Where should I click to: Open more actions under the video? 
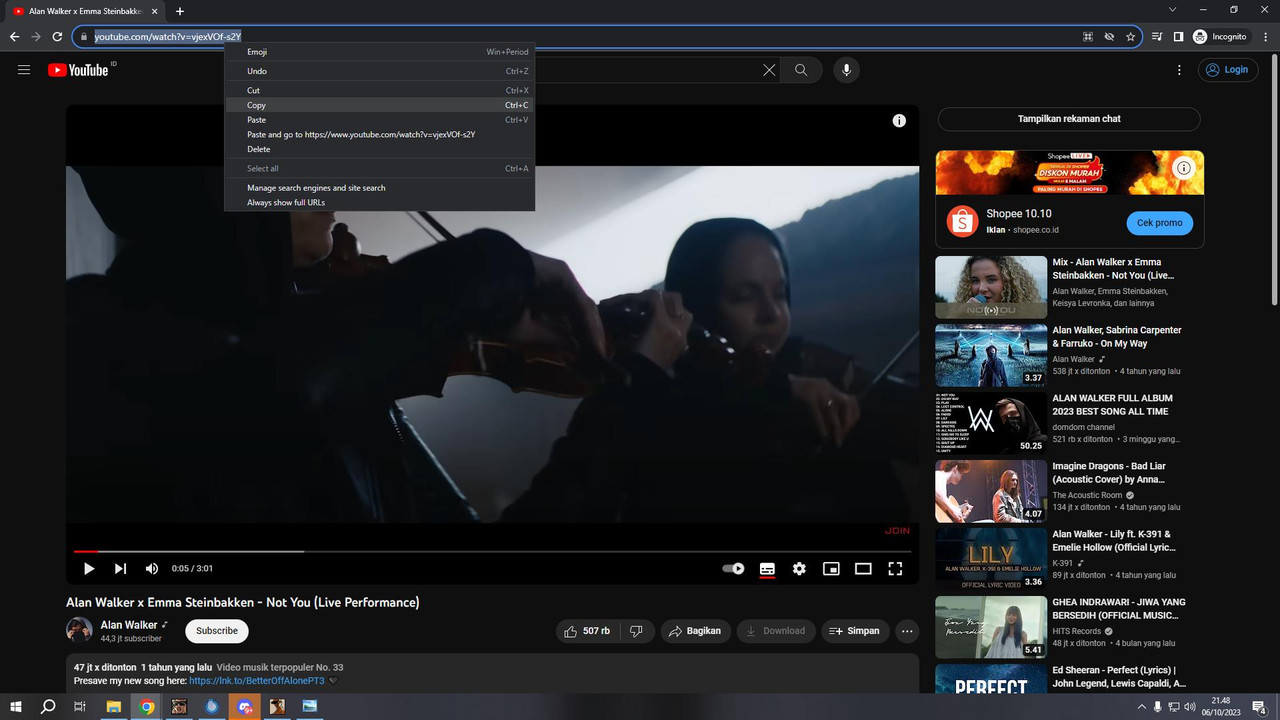pyautogui.click(x=907, y=631)
